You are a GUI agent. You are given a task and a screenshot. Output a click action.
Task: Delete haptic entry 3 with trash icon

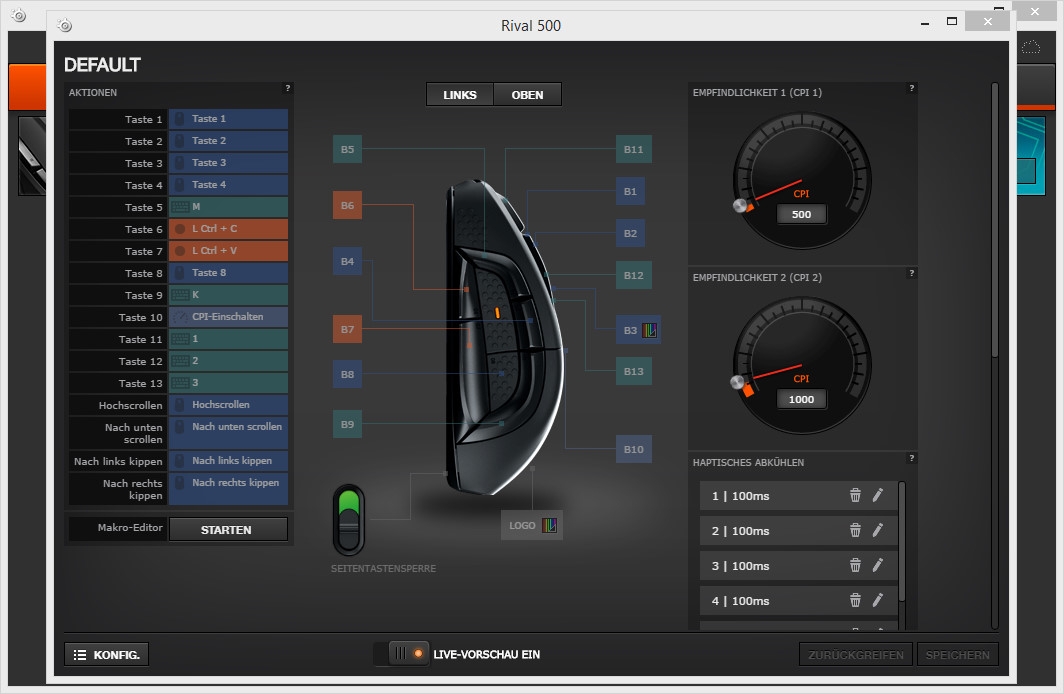[x=855, y=565]
